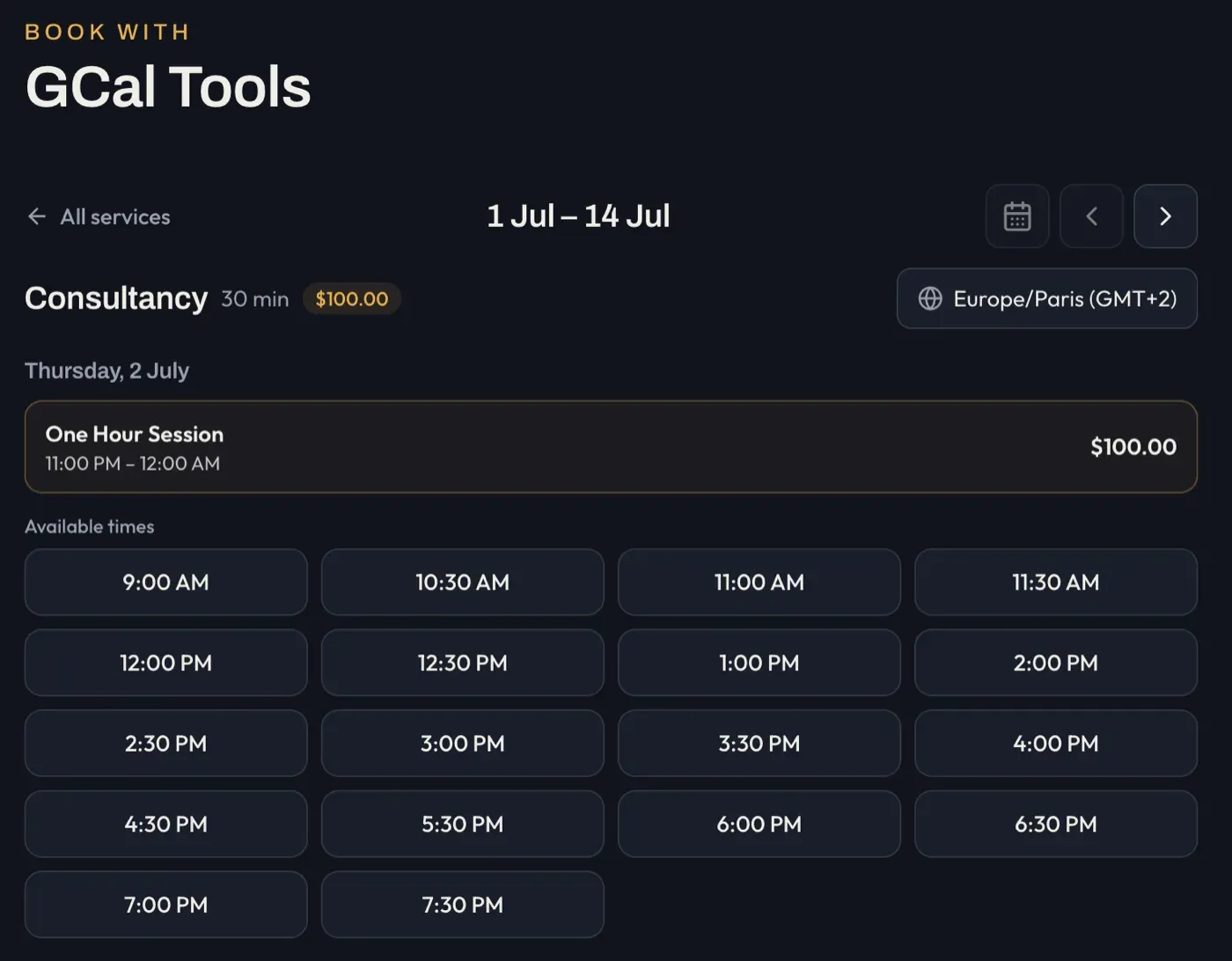Choose the 11:30 AM slot
The image size is (1232, 961).
[1056, 582]
